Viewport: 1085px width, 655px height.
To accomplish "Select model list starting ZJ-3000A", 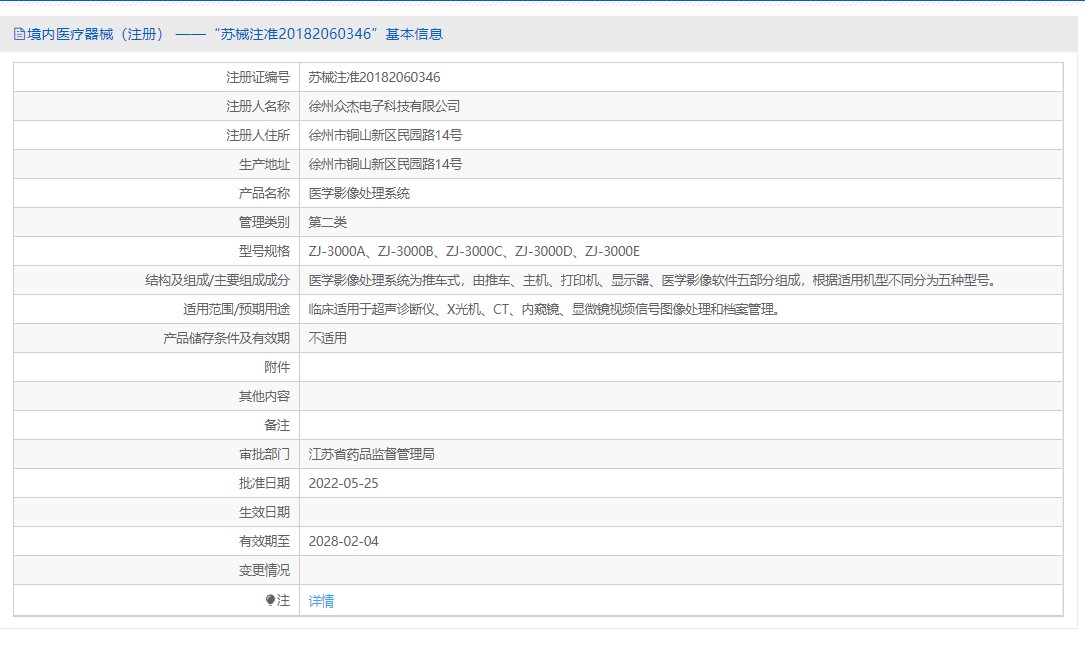I will click(474, 252).
